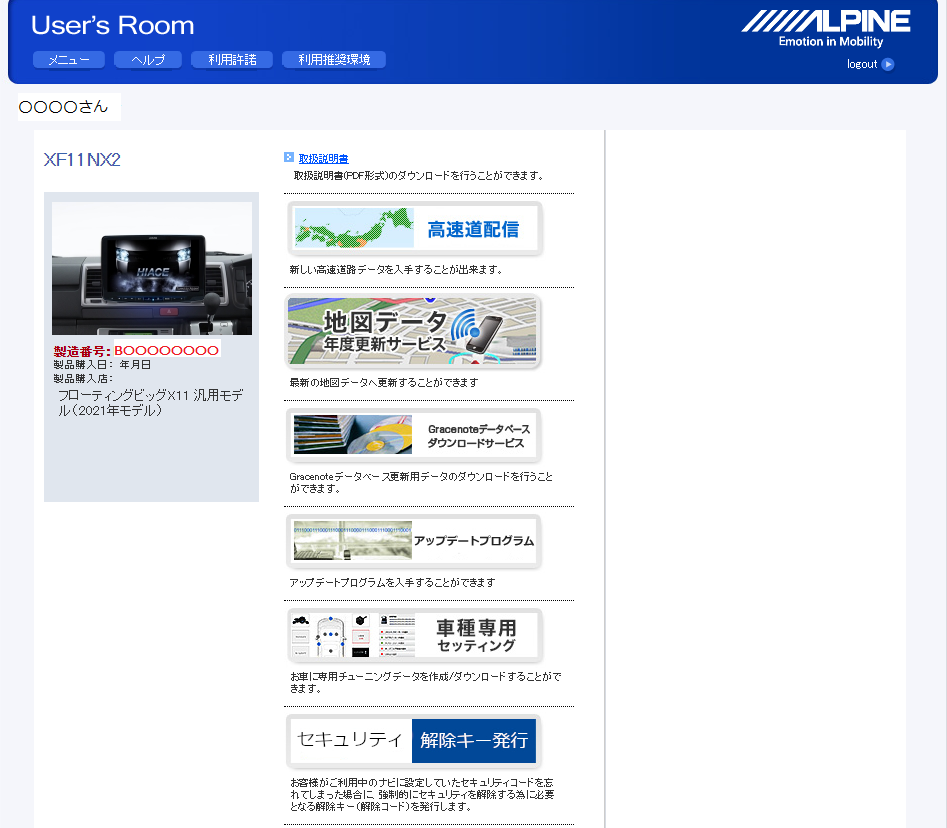Viewport: 947px width, 828px height.
Task: Click the ヘルプ help button
Action: pos(147,60)
